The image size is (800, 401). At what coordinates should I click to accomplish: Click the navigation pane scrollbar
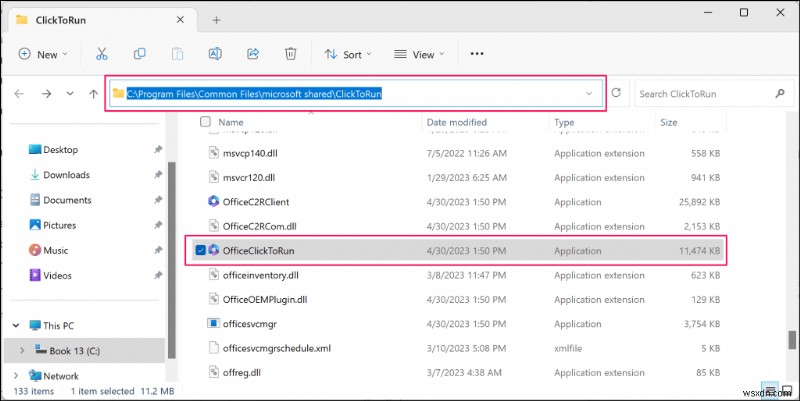171,260
